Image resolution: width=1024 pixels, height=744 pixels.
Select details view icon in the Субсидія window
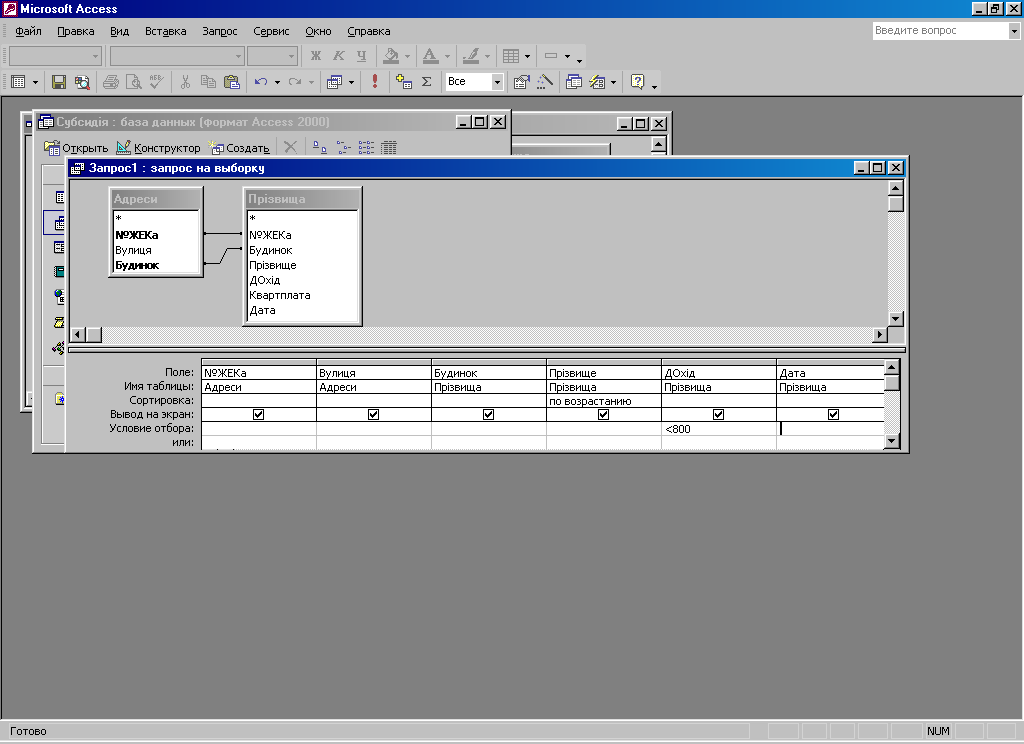coord(389,148)
